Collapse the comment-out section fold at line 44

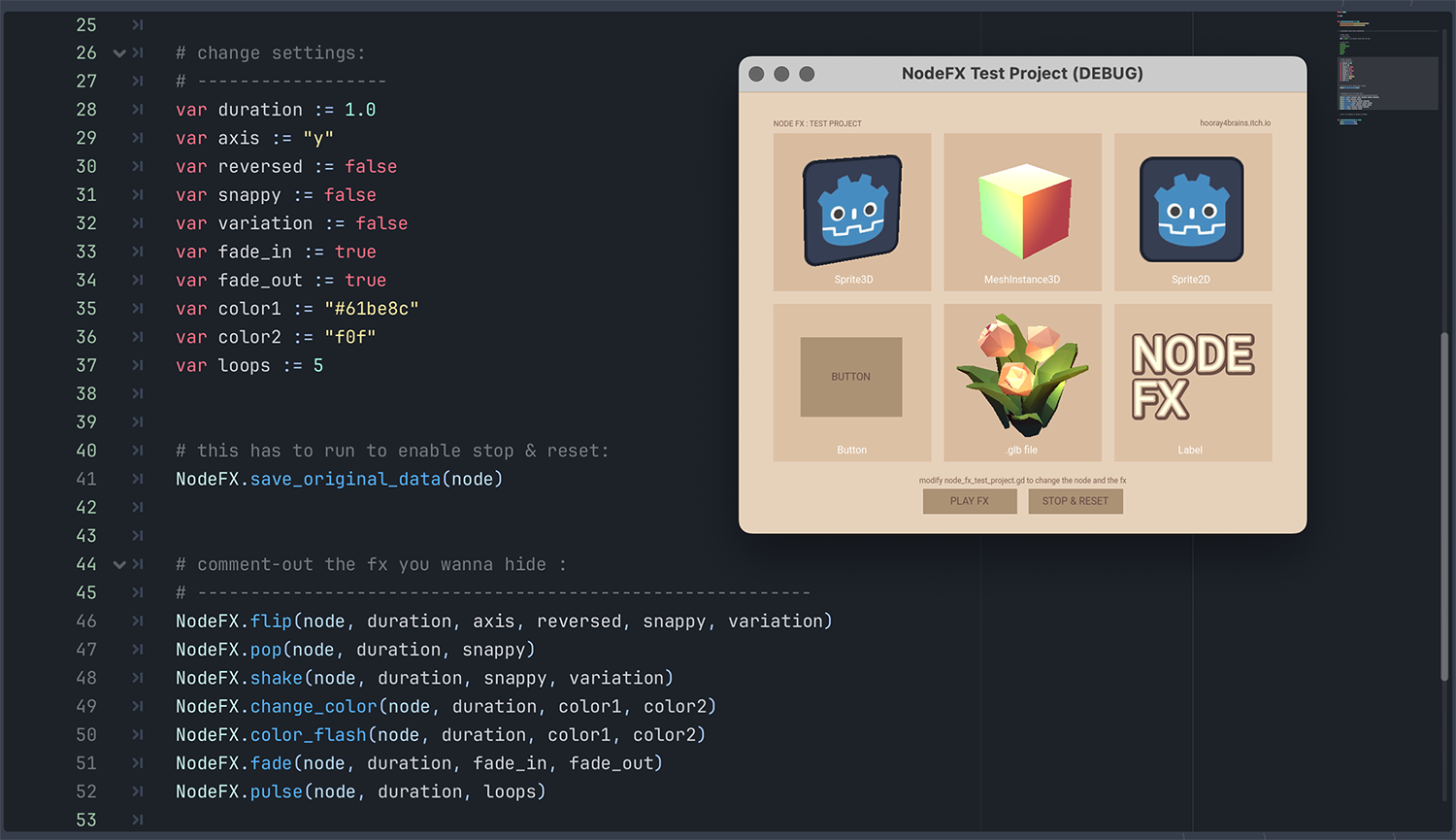click(x=119, y=564)
